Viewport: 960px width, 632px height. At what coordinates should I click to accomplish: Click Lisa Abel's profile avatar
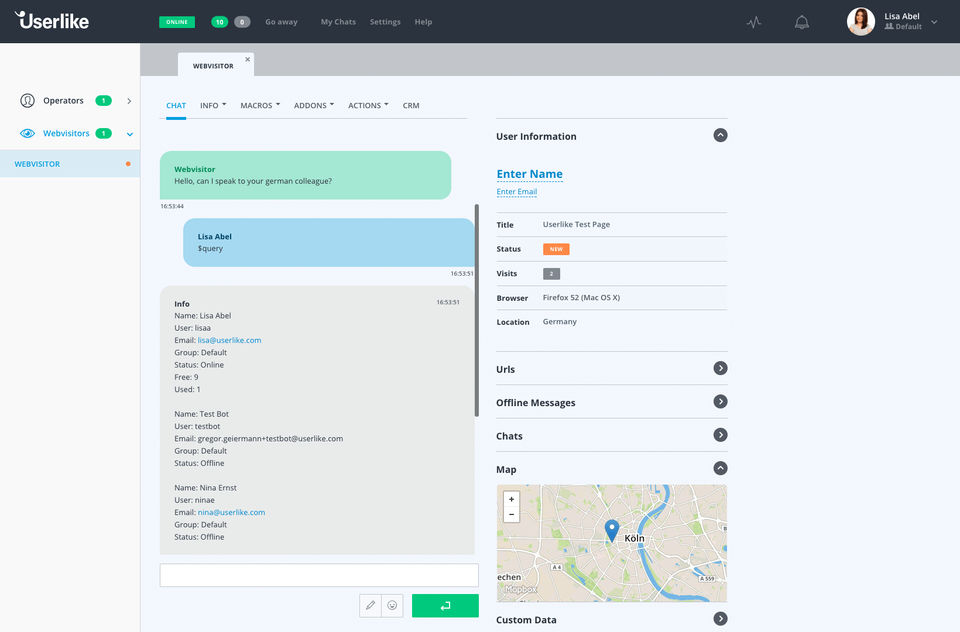pos(860,21)
